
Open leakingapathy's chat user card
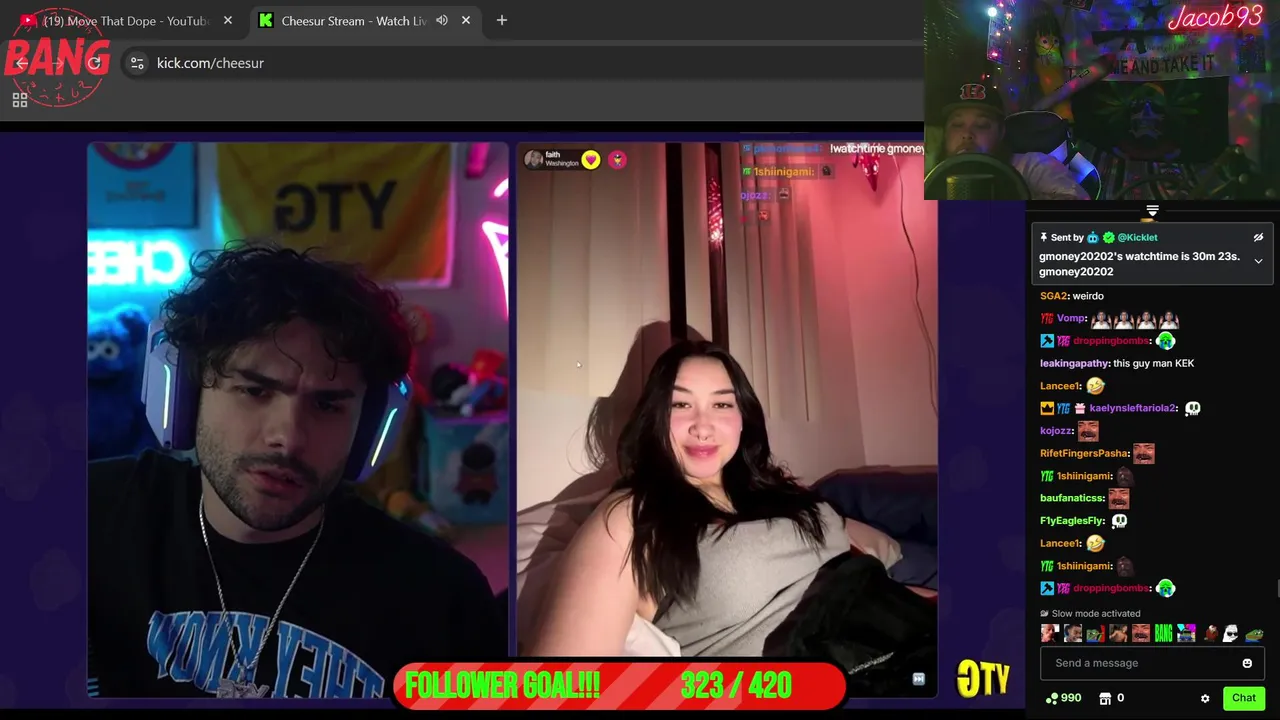click(x=1074, y=363)
